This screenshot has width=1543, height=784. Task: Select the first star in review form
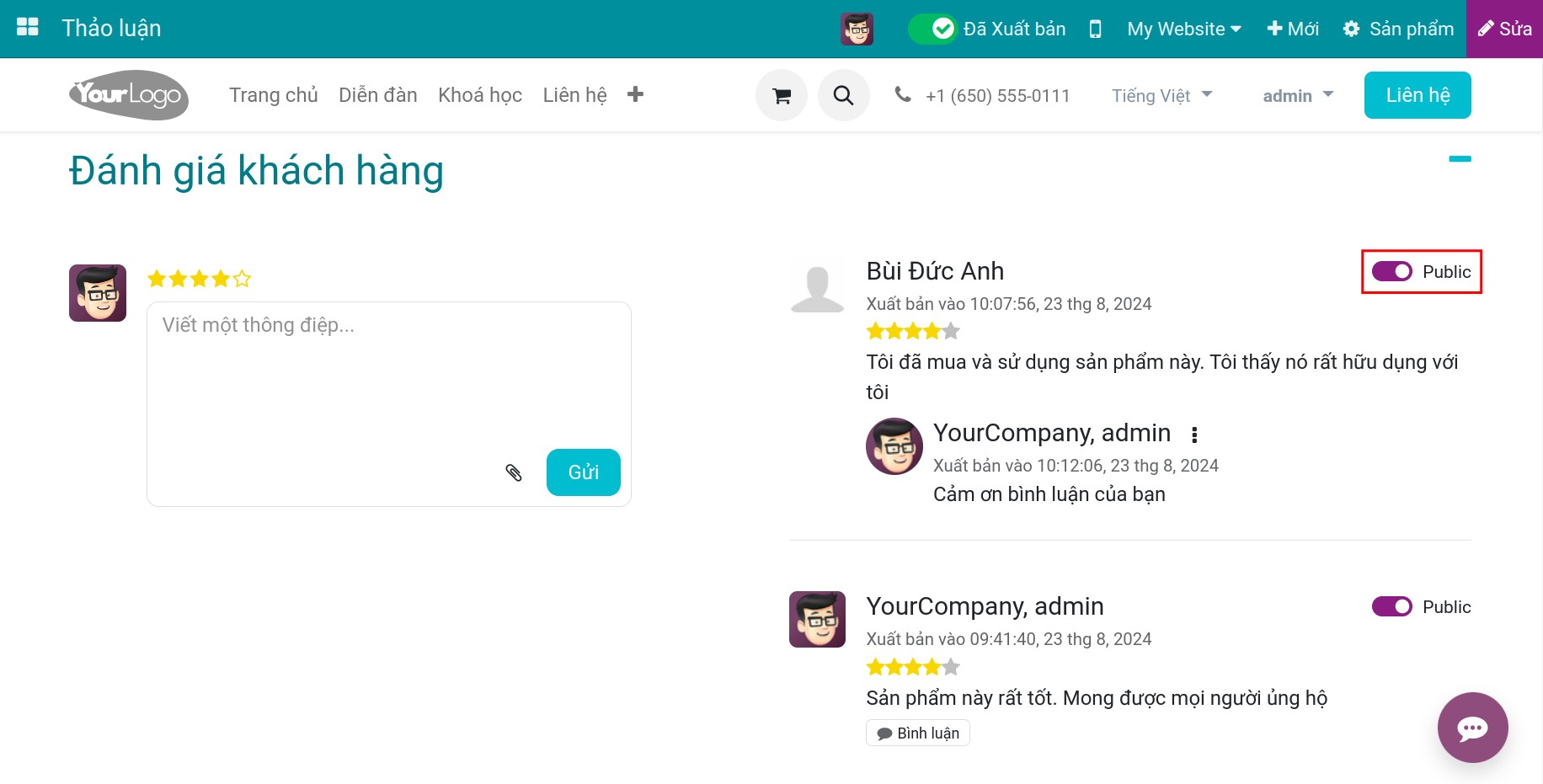pyautogui.click(x=157, y=279)
